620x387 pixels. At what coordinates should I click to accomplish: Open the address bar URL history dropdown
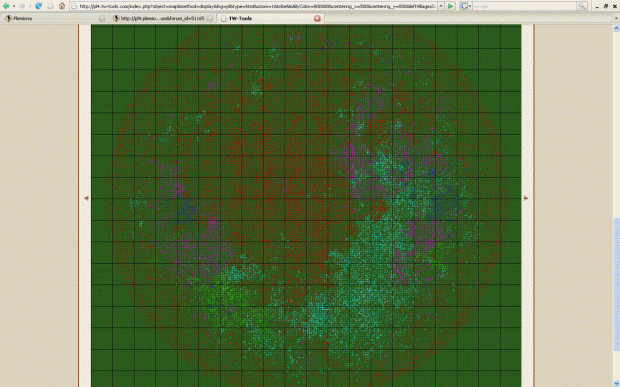tap(441, 6)
